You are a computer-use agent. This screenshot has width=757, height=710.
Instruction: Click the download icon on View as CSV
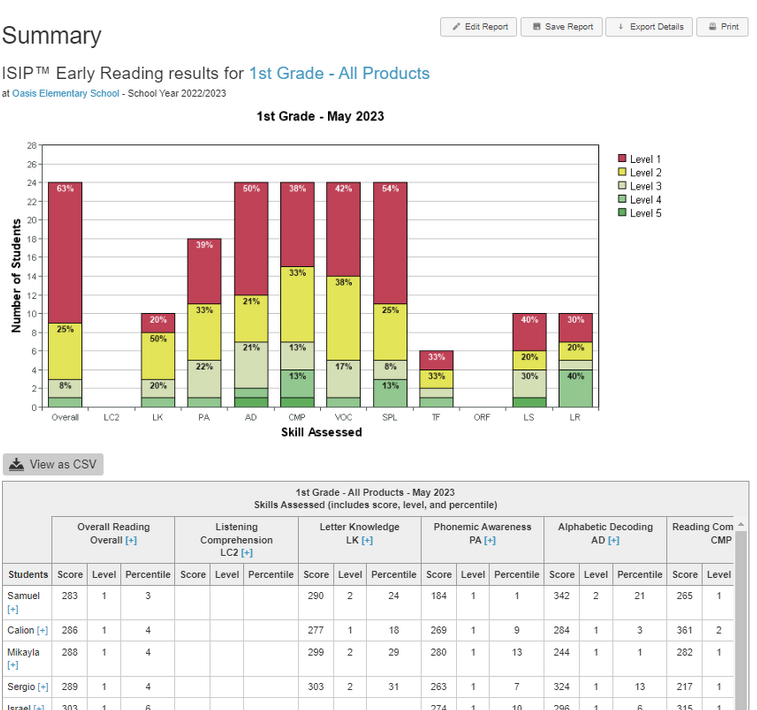click(x=16, y=464)
